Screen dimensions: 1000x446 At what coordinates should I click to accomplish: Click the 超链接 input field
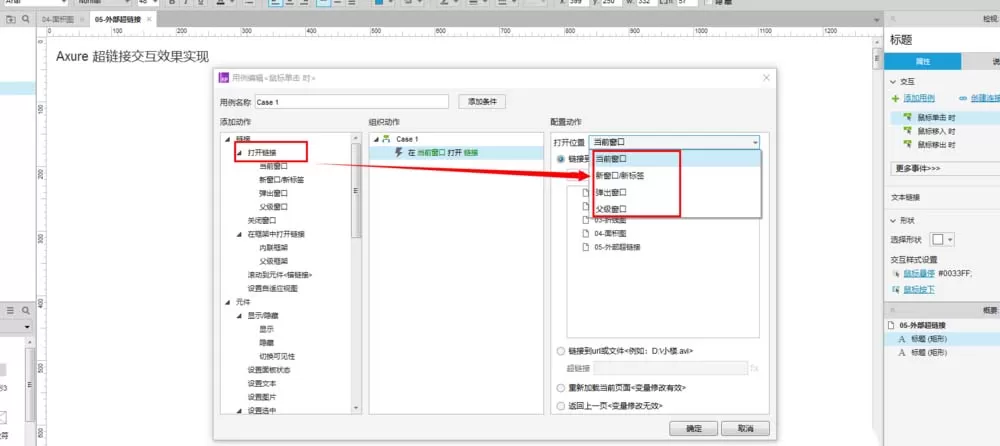coord(670,368)
